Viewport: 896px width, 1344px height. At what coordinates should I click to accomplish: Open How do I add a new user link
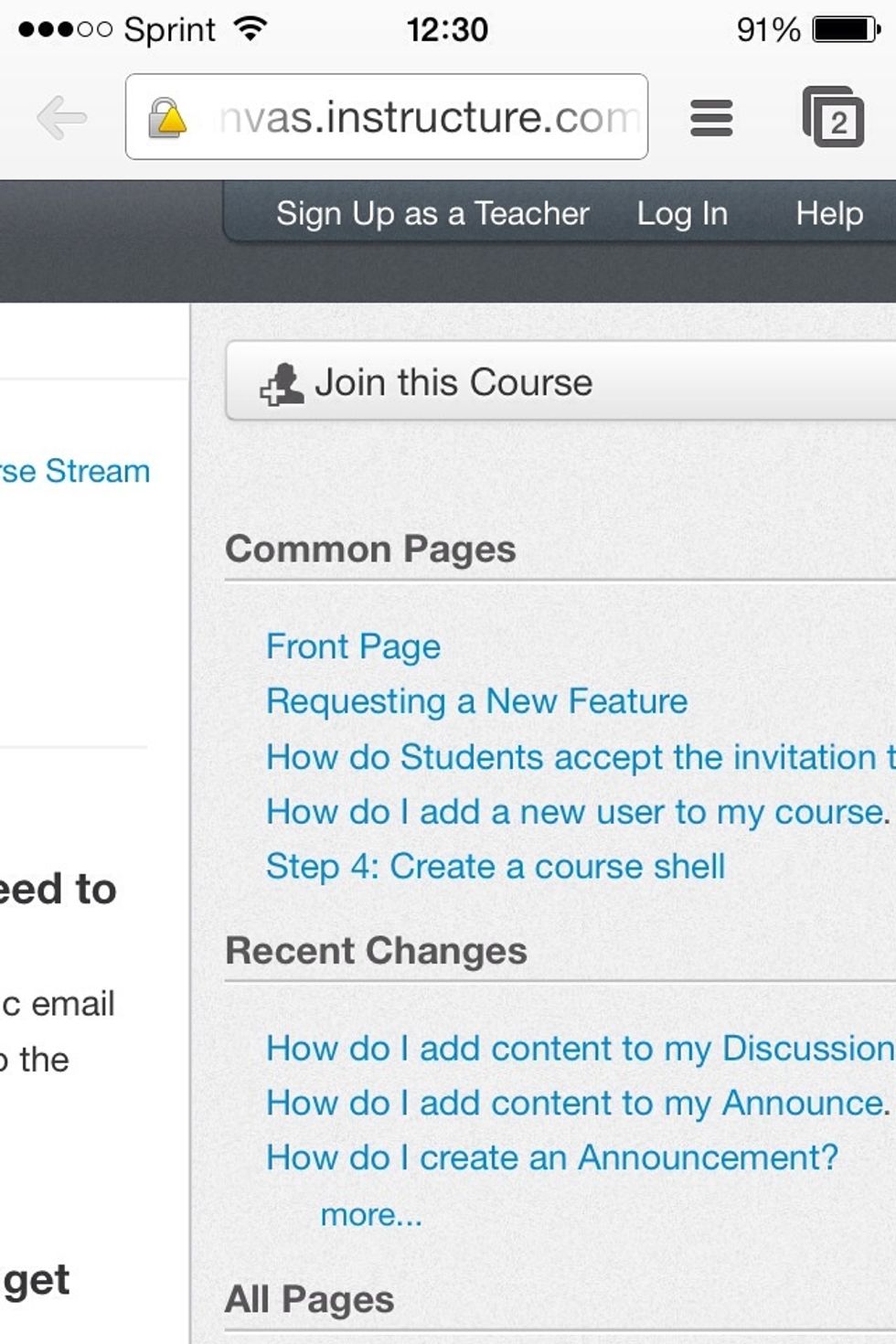[574, 812]
